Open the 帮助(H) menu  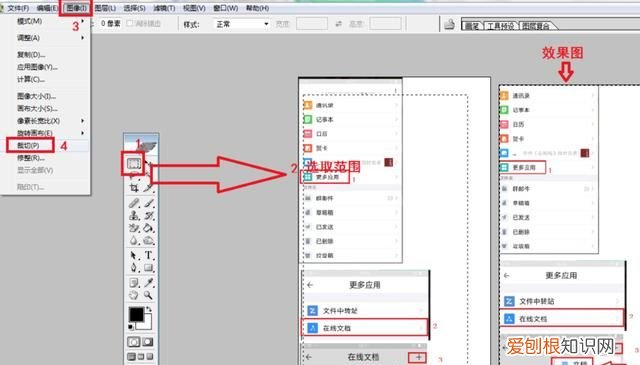[257, 8]
